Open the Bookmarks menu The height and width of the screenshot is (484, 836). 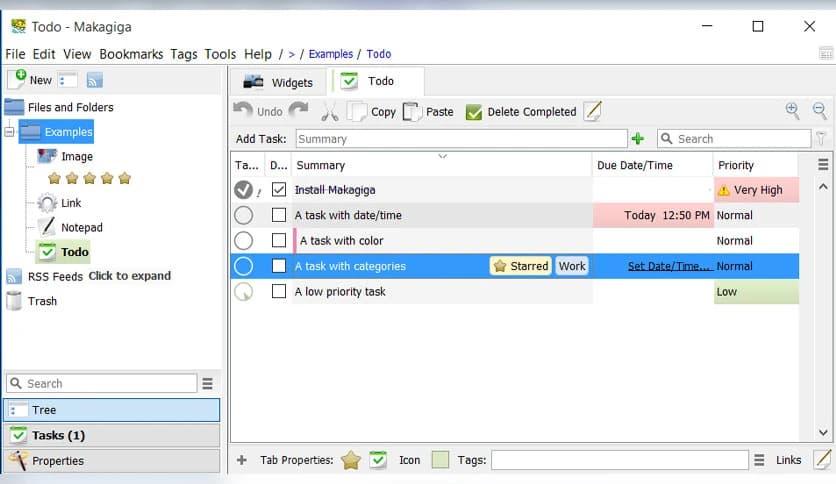pyautogui.click(x=131, y=54)
